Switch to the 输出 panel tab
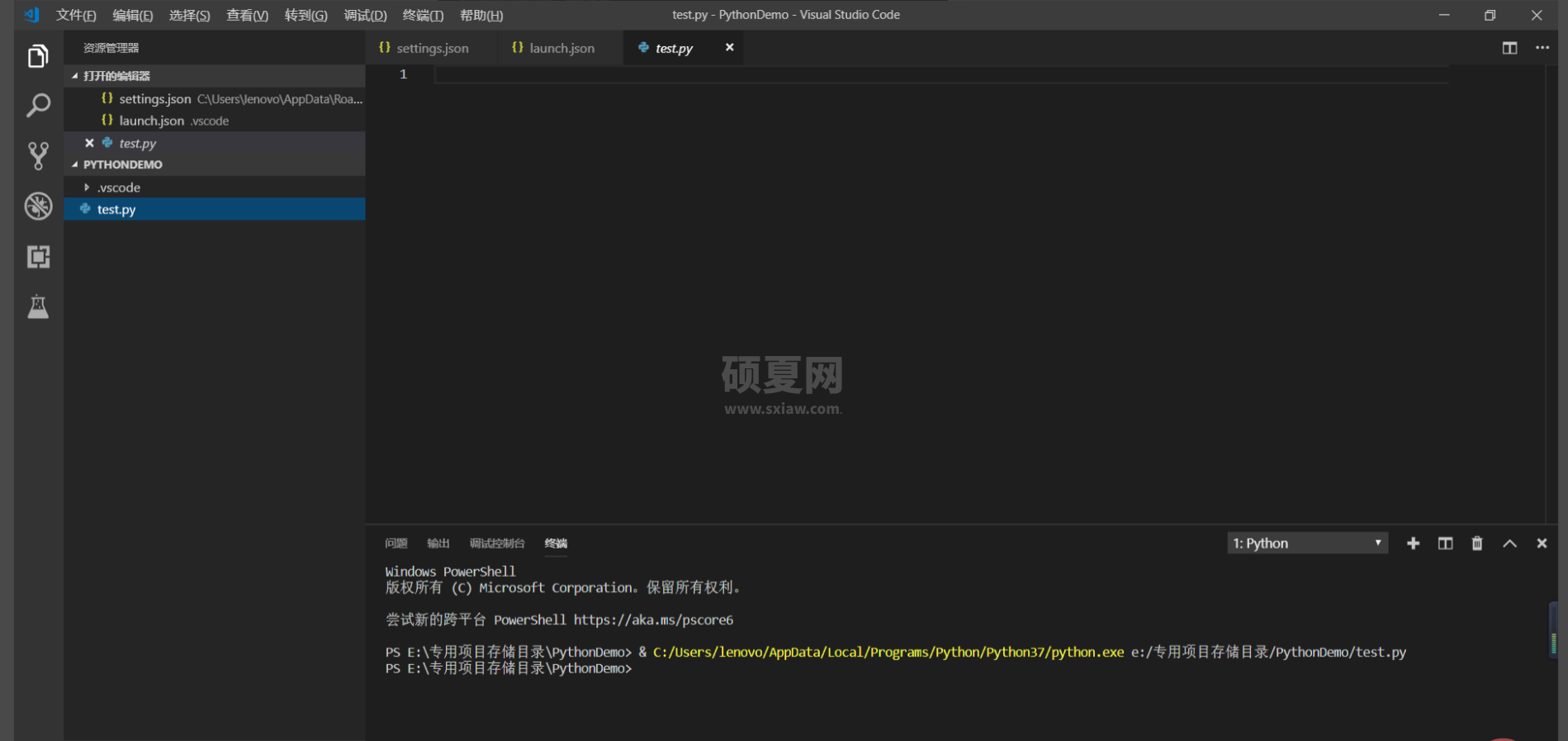 tap(438, 544)
